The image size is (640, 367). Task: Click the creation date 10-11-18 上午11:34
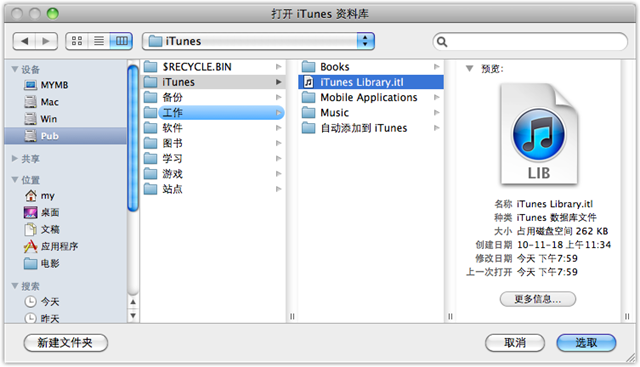(564, 245)
